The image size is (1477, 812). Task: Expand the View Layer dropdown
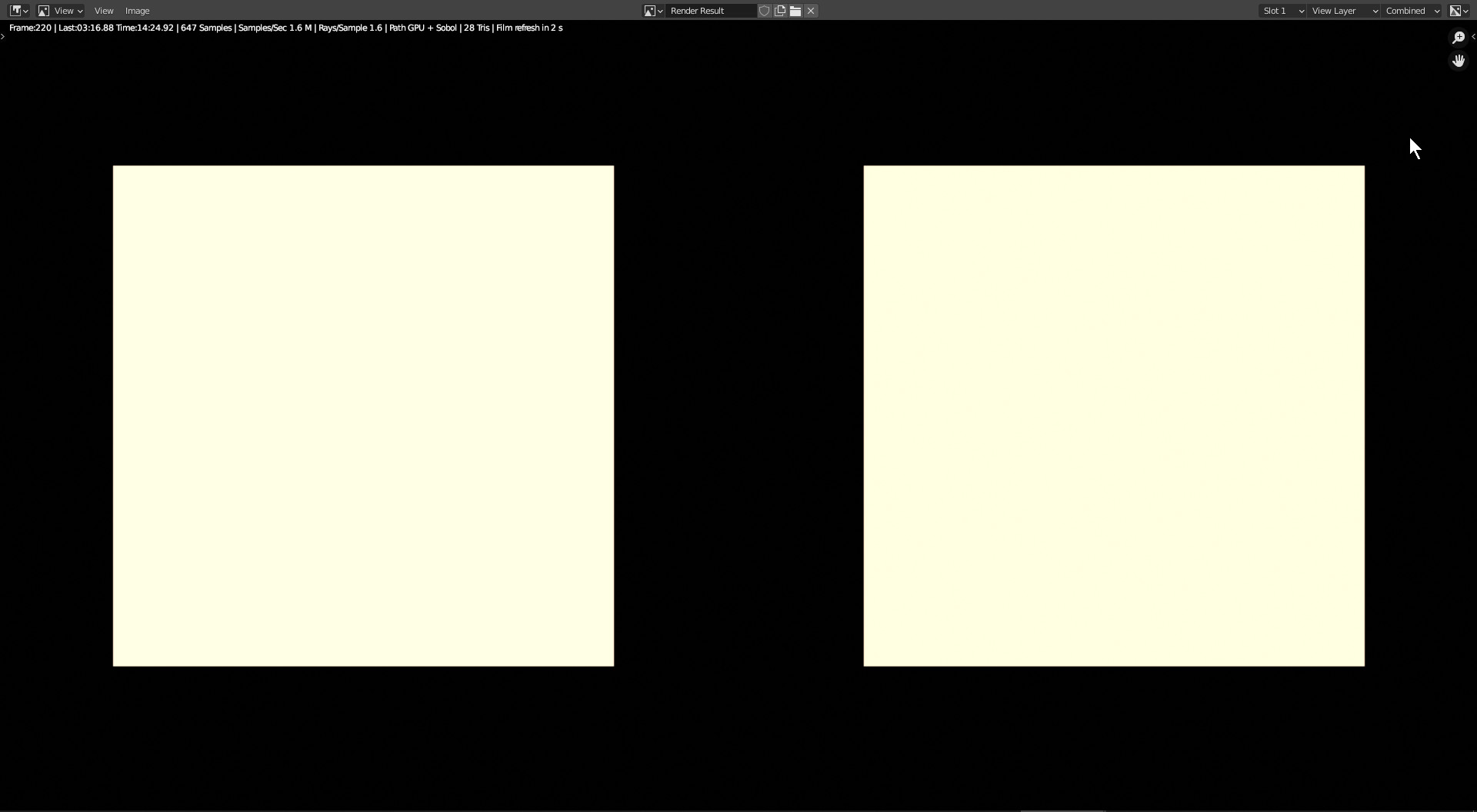coord(1344,11)
